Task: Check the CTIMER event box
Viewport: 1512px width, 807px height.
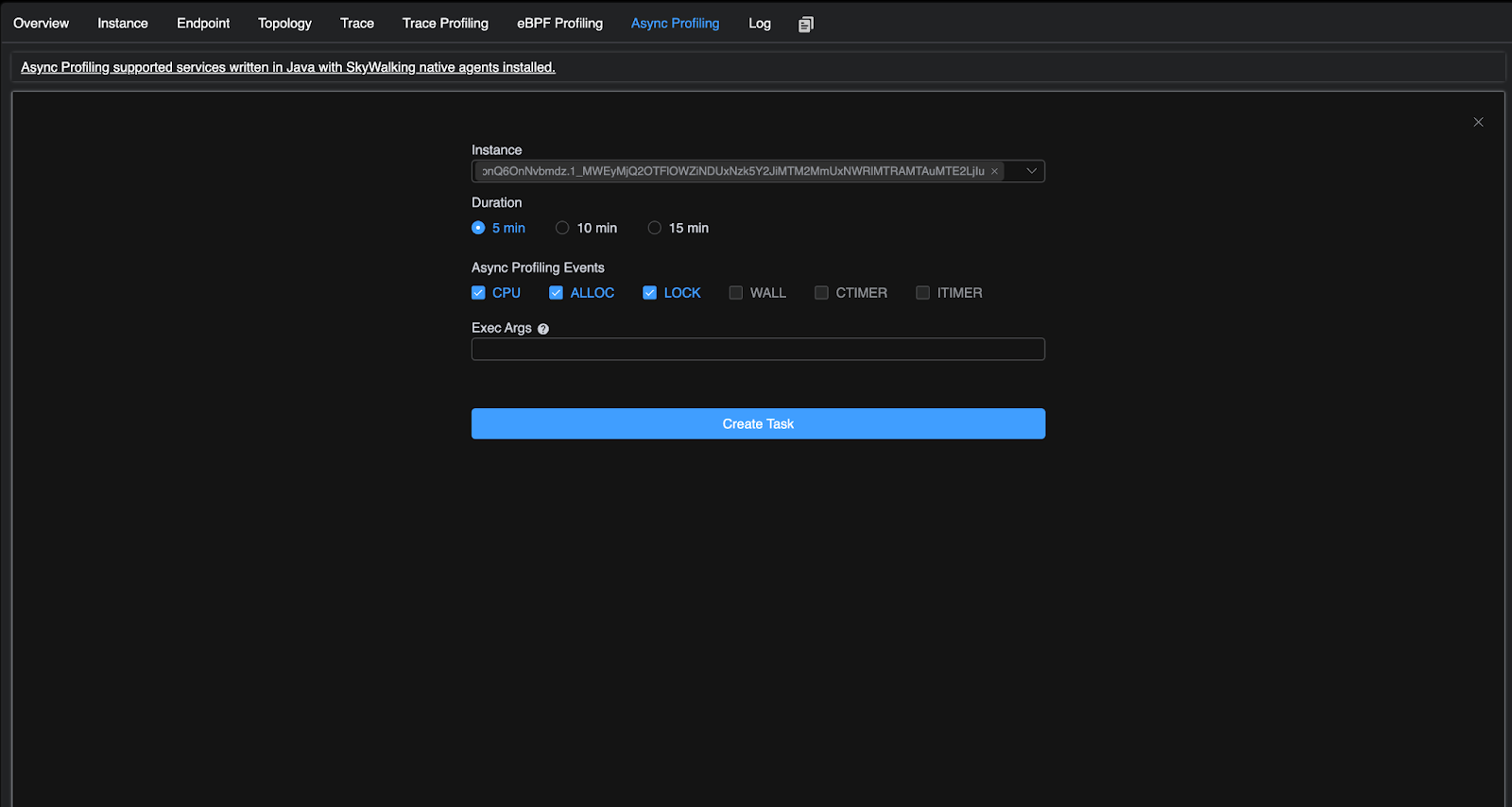Action: [x=821, y=293]
